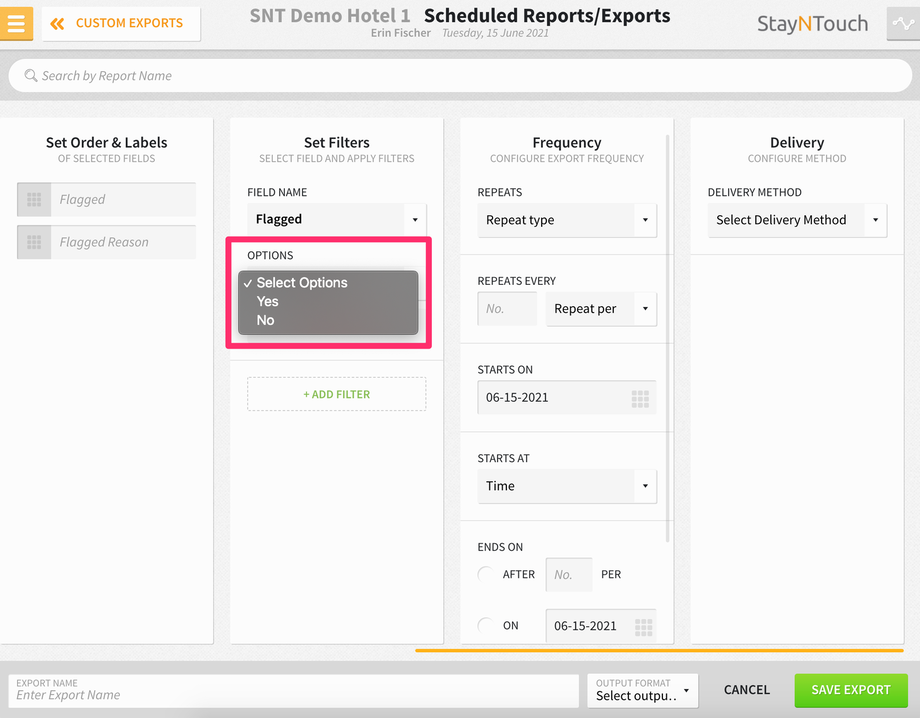The height and width of the screenshot is (718, 920).
Task: Choose No in the options list
Action: (328, 320)
